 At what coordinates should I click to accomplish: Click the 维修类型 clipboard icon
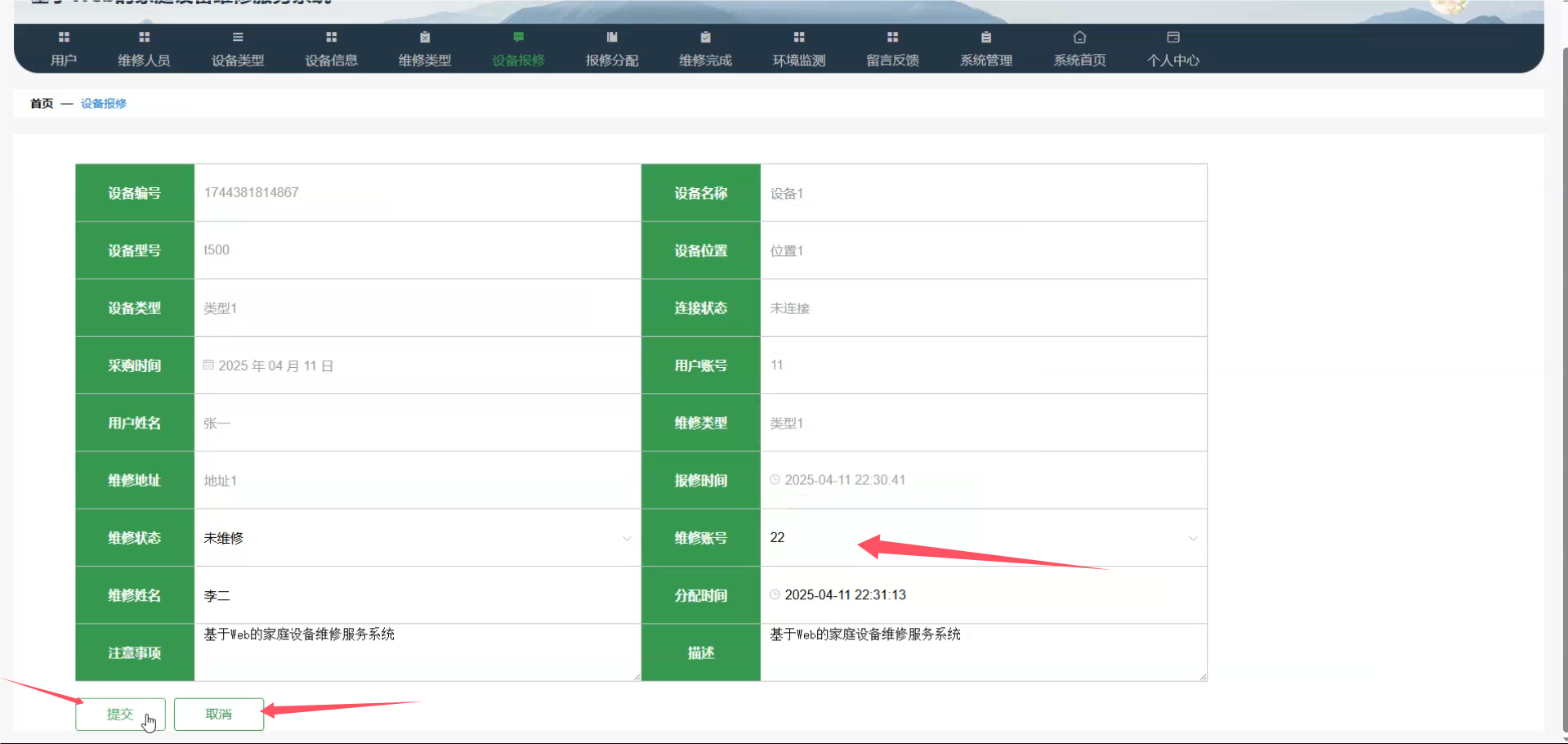coord(425,37)
